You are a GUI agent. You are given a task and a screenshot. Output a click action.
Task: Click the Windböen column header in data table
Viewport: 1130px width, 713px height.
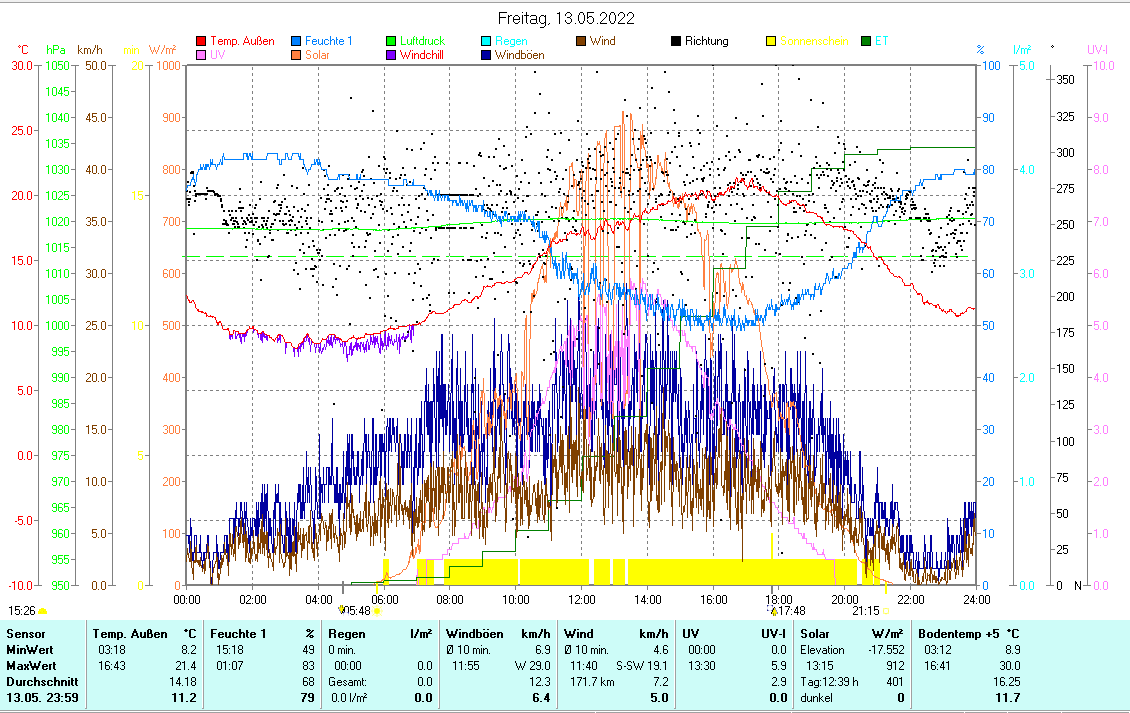[x=473, y=633]
